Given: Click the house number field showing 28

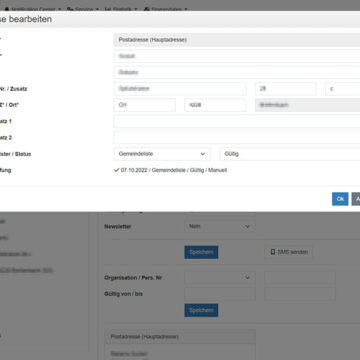Looking at the screenshot, I should pos(286,89).
